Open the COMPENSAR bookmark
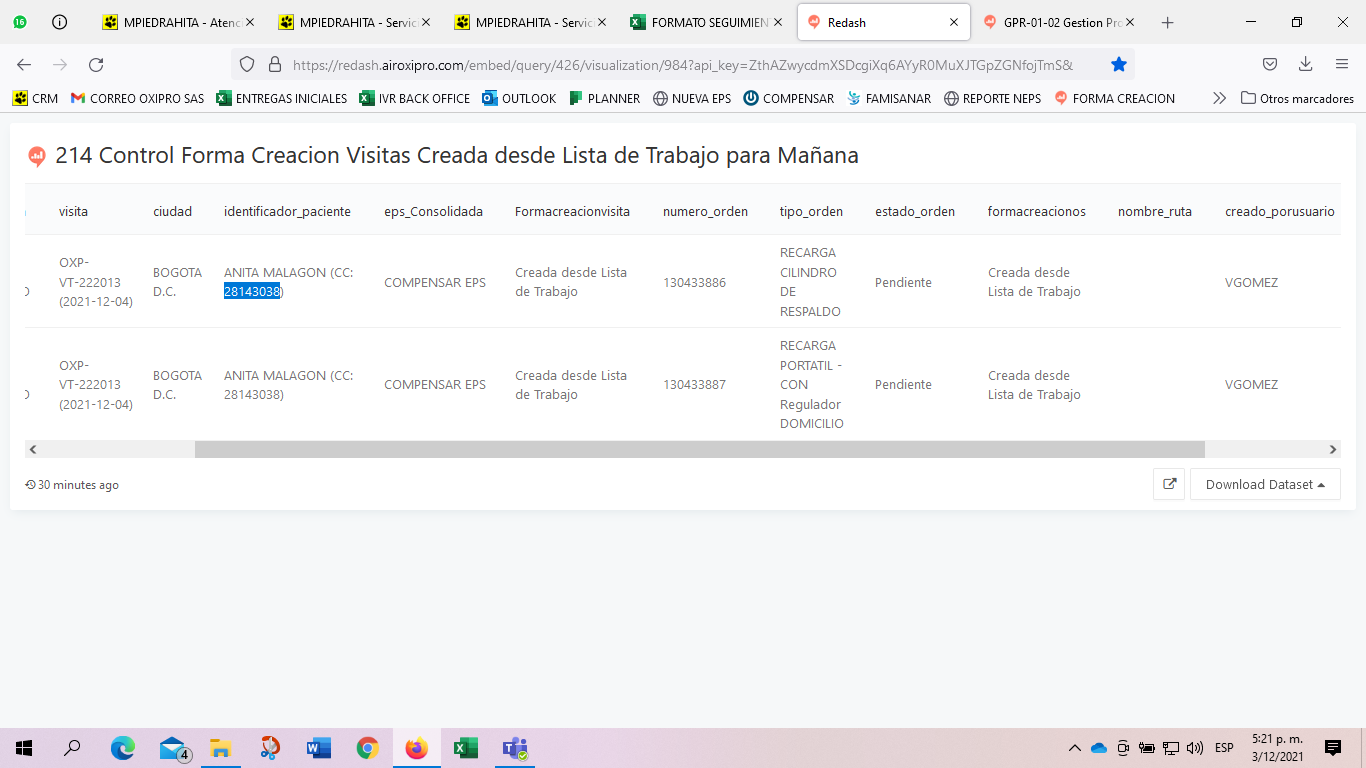This screenshot has width=1366, height=768. [788, 98]
